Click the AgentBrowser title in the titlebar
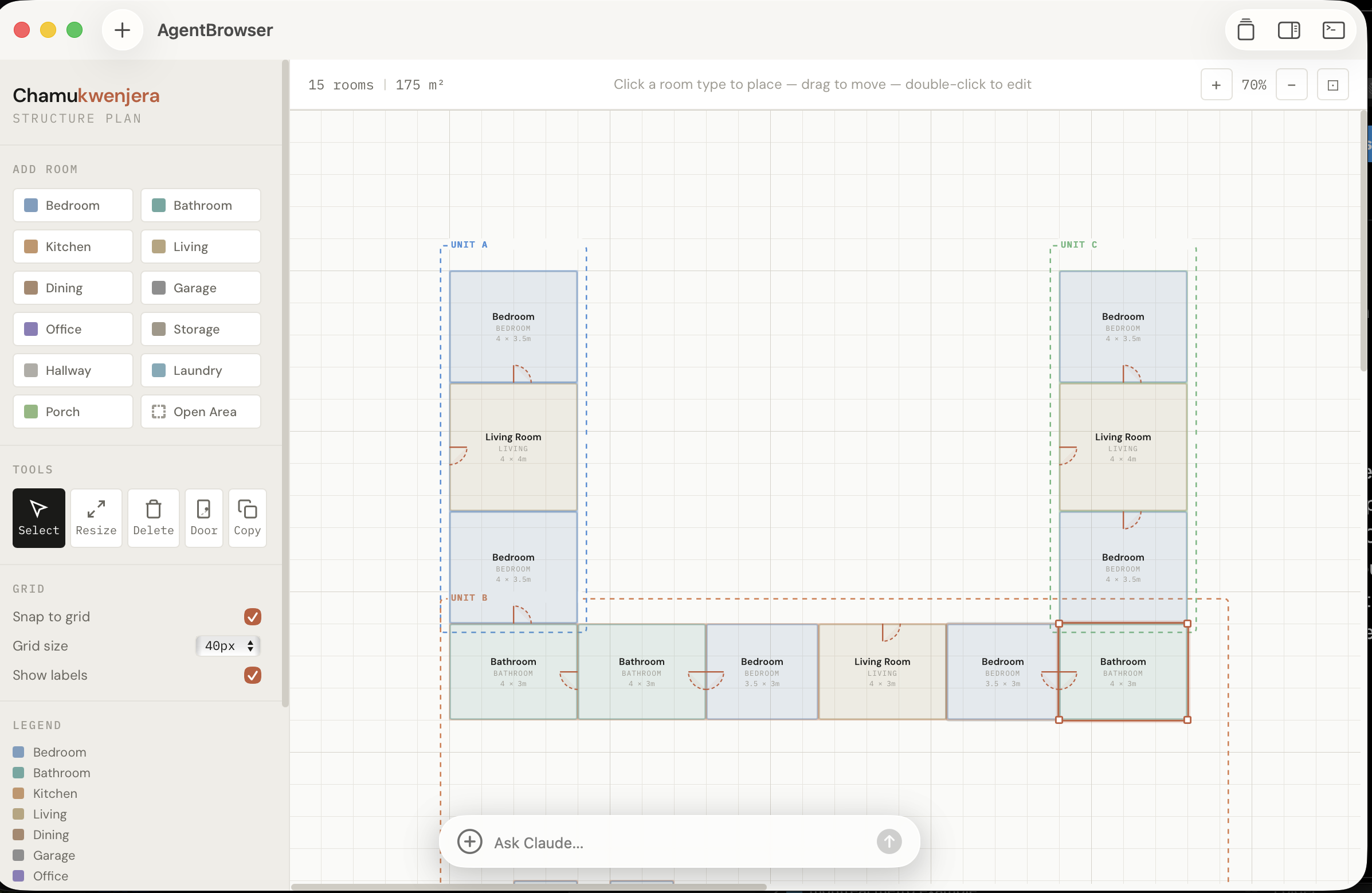 click(215, 30)
